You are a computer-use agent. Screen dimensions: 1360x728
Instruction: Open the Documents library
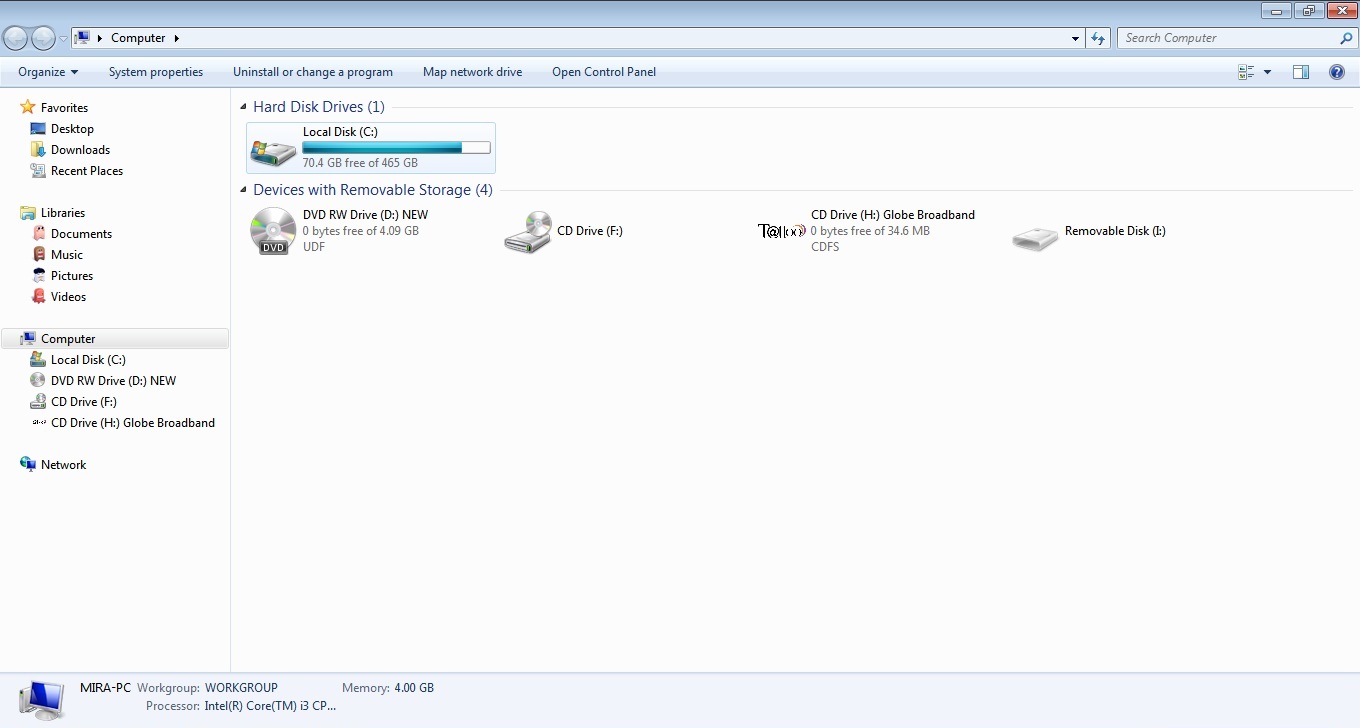[x=81, y=234]
